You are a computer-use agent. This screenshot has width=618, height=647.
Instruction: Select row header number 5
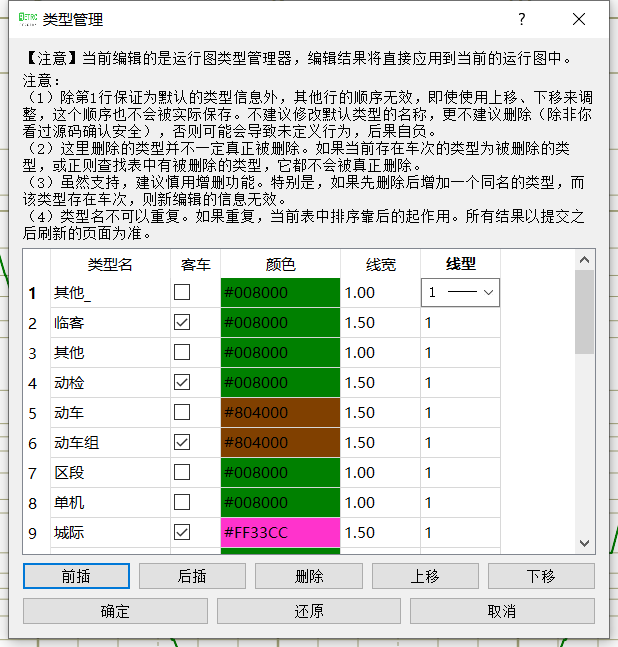[x=36, y=412]
